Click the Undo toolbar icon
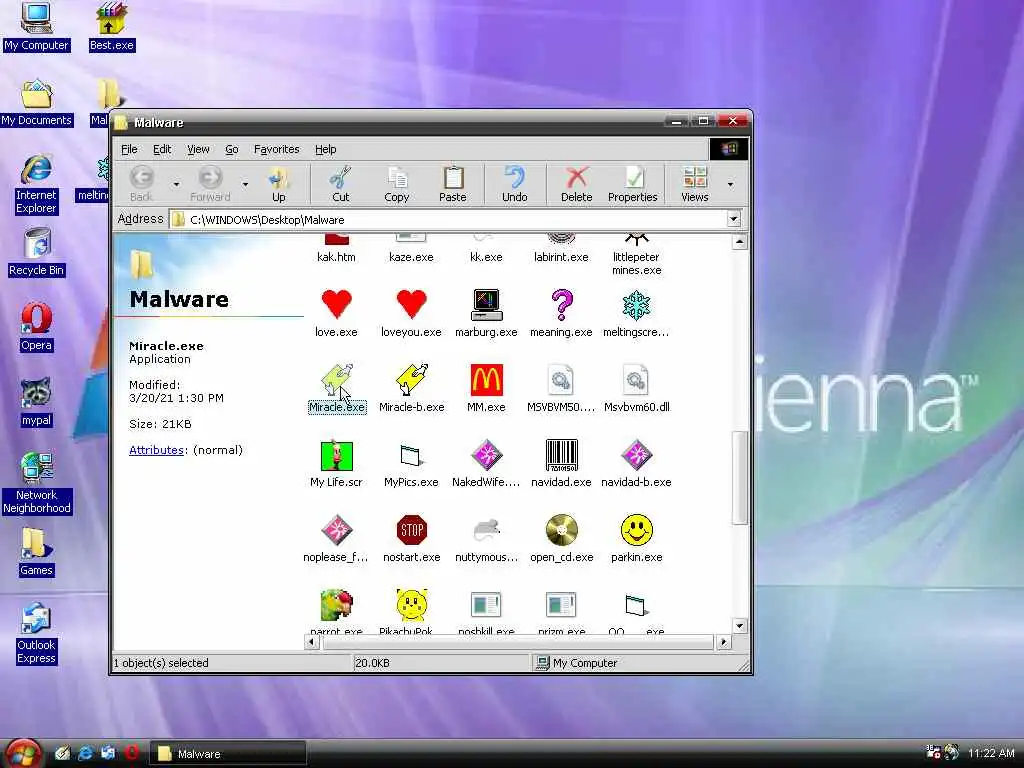1024x768 pixels. (x=515, y=184)
